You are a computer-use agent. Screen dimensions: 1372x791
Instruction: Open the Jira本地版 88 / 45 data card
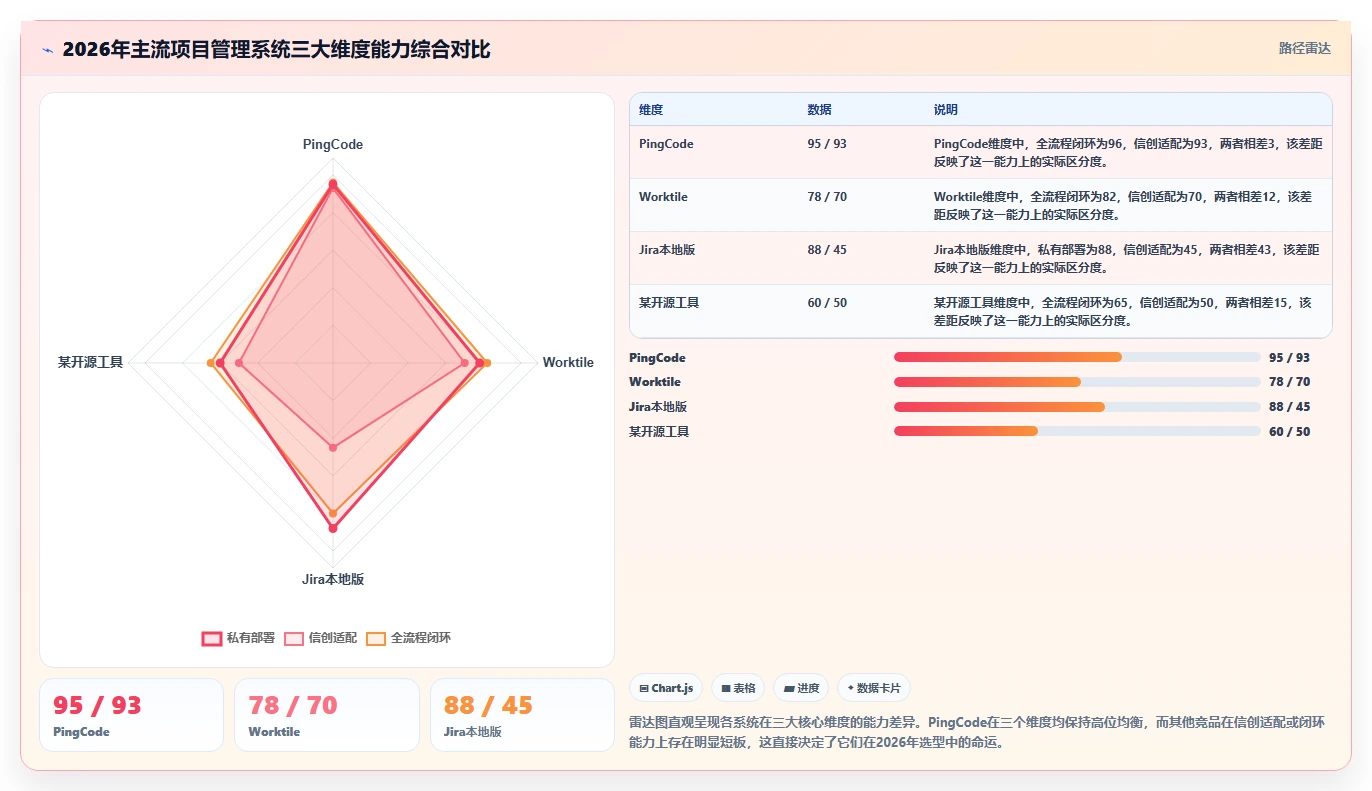(x=522, y=715)
